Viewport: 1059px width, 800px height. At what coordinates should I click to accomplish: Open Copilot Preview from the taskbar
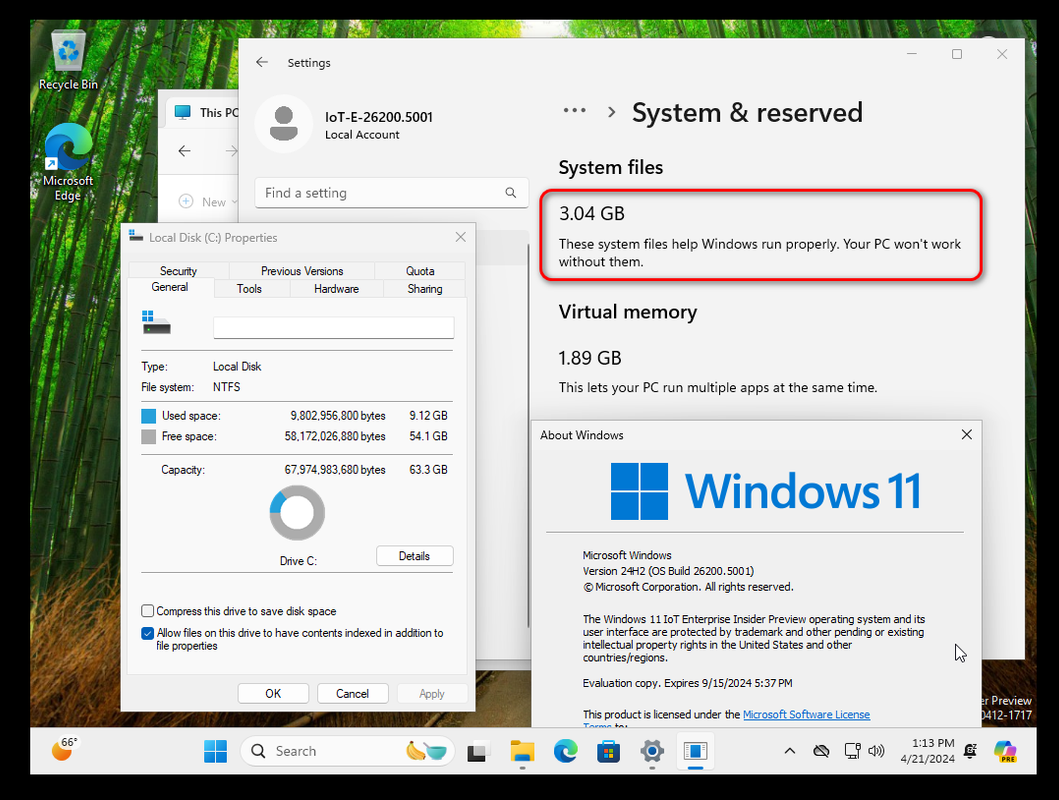(x=1005, y=751)
